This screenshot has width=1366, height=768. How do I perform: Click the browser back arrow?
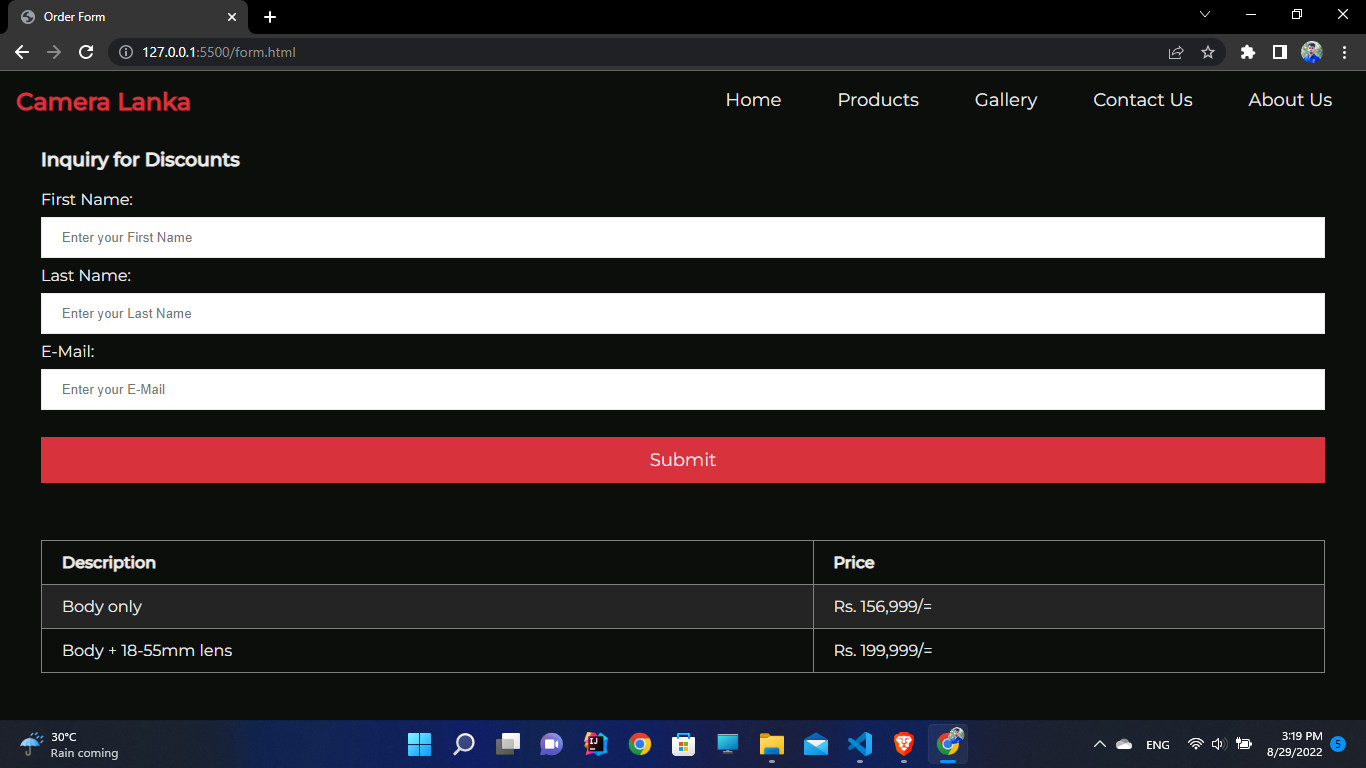[x=22, y=52]
